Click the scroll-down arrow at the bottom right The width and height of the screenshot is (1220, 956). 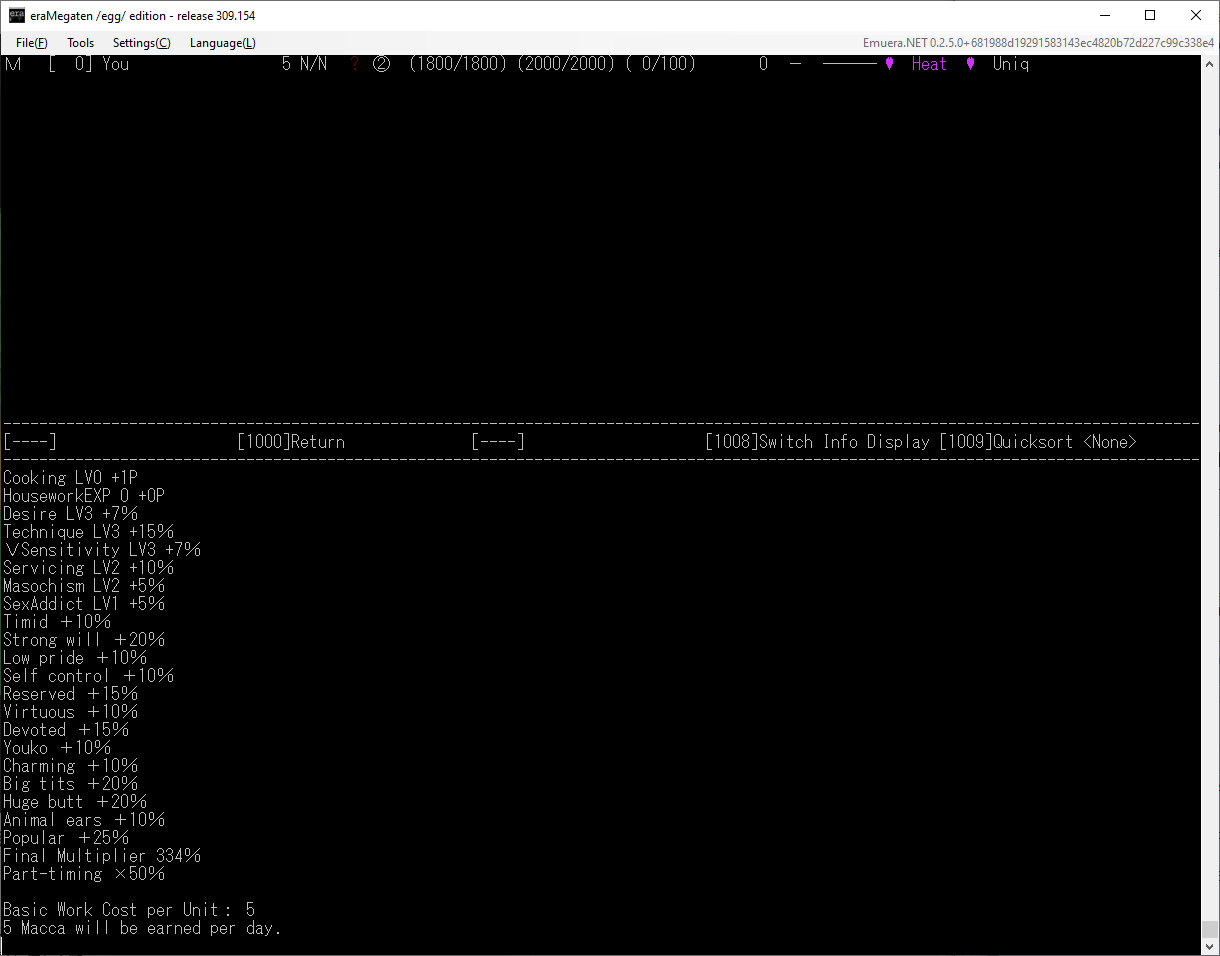[1210, 947]
